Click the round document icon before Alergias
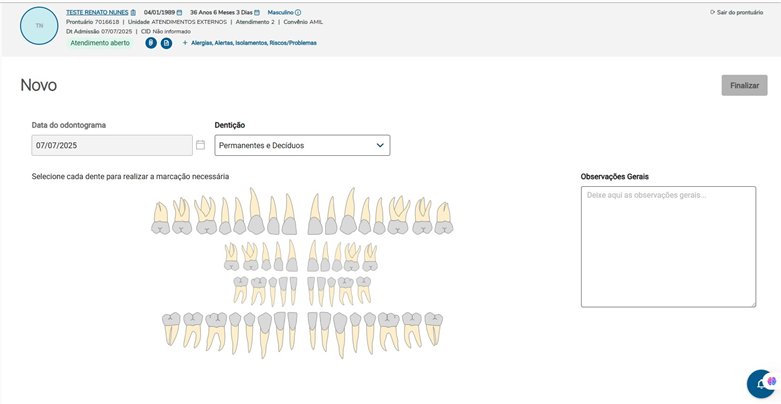Screen dimensions: 781x404 (167, 43)
